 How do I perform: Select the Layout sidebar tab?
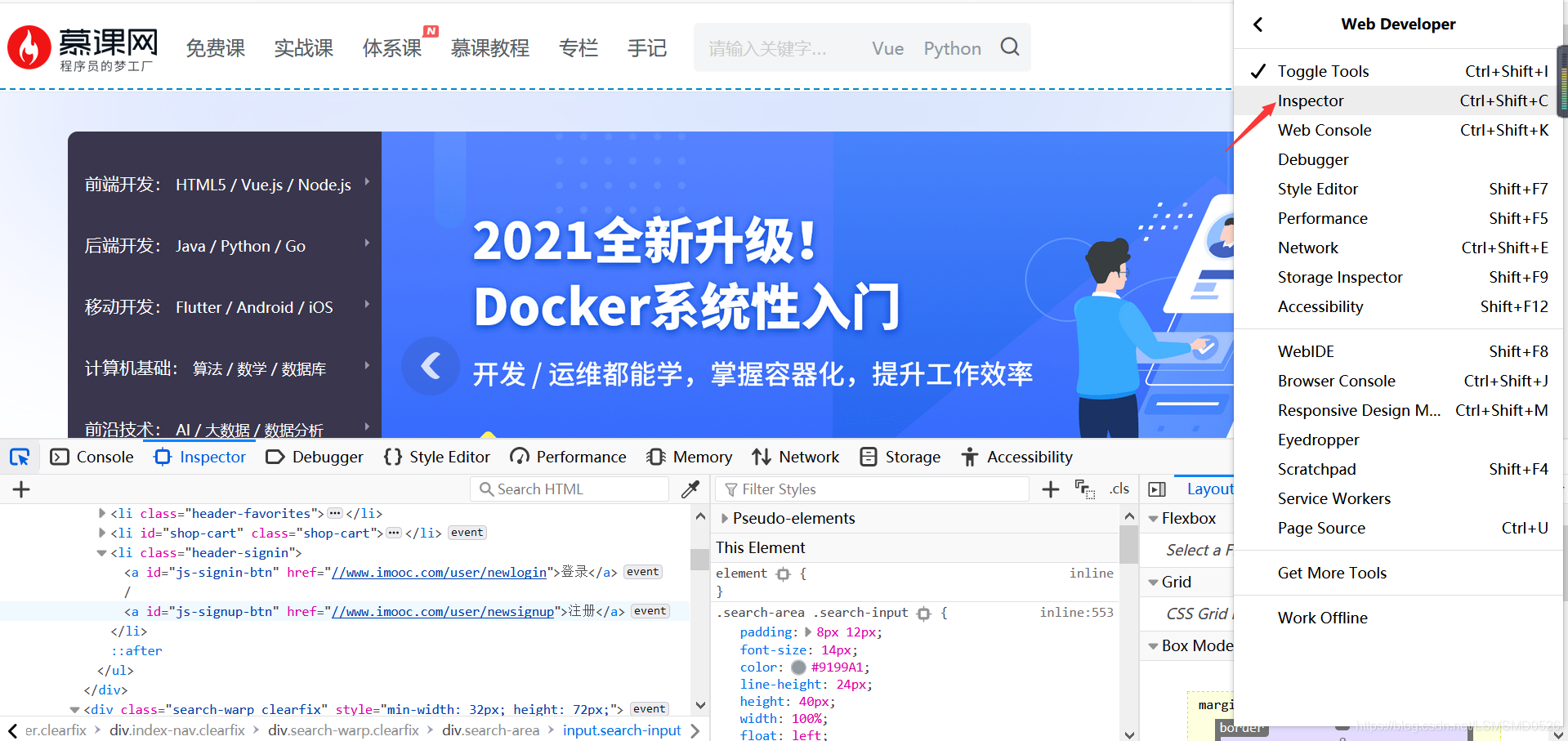(x=1209, y=489)
